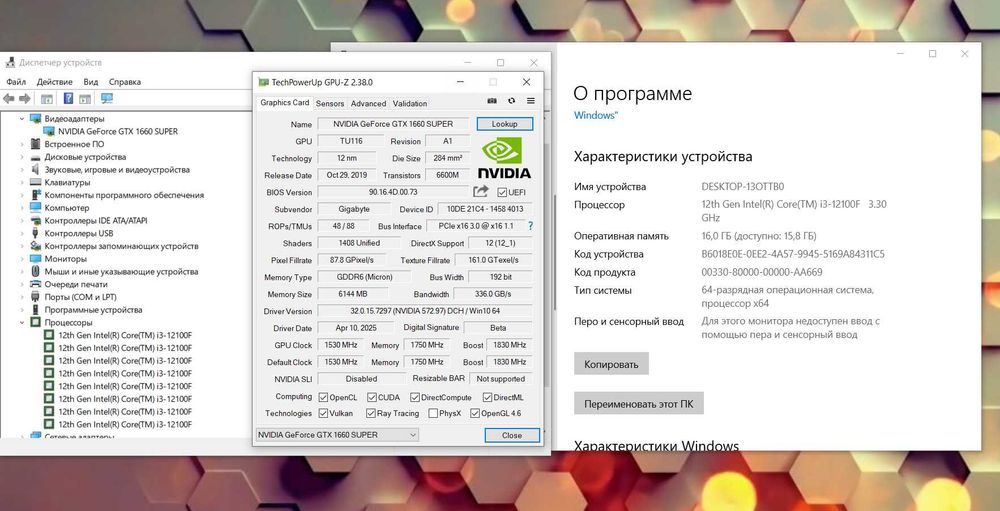Click the GPU-Z Close button

[511, 435]
